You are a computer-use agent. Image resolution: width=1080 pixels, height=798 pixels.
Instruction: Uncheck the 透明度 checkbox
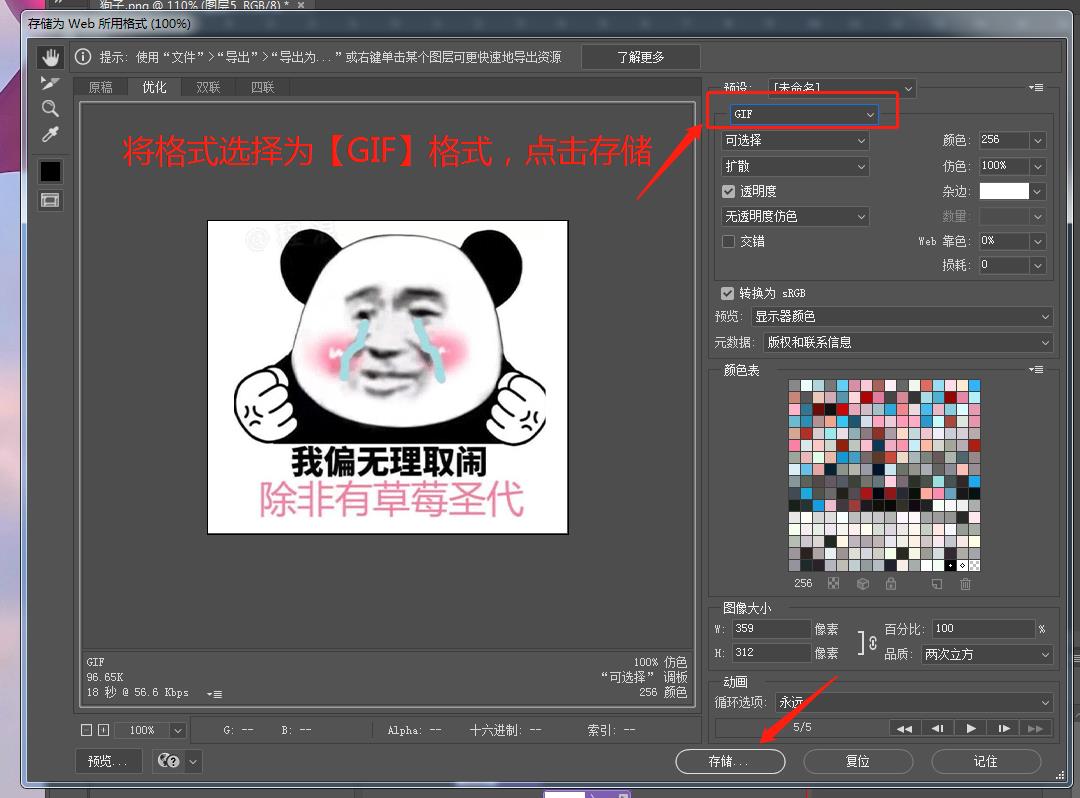[x=728, y=191]
